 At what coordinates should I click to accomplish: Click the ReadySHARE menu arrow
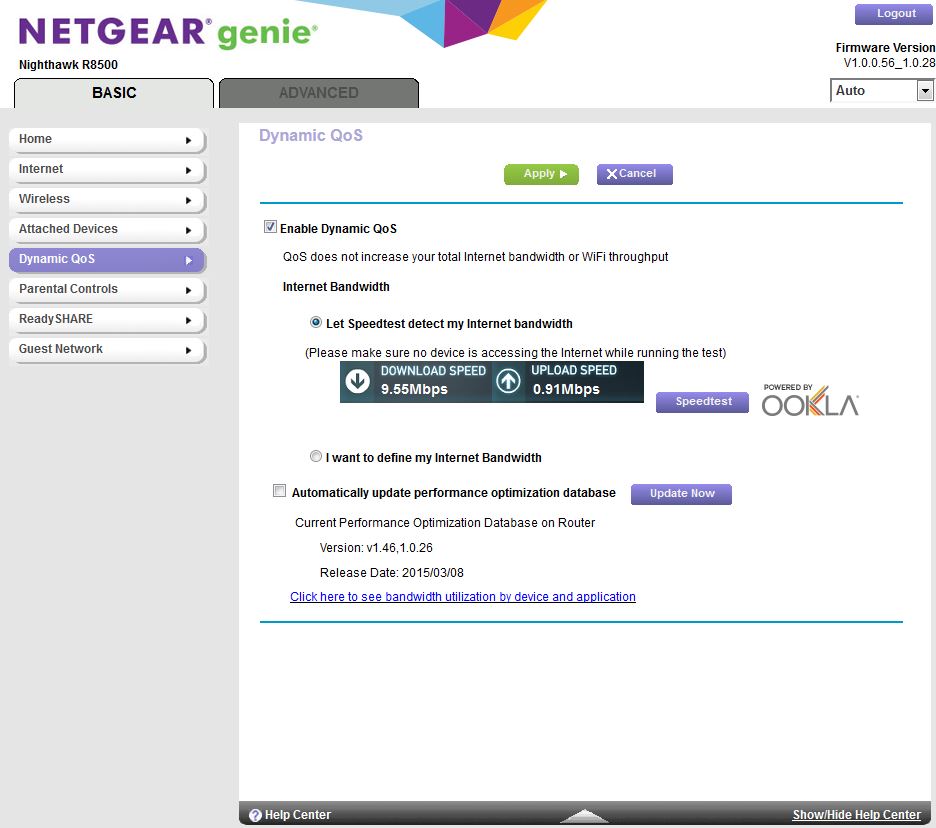click(189, 320)
